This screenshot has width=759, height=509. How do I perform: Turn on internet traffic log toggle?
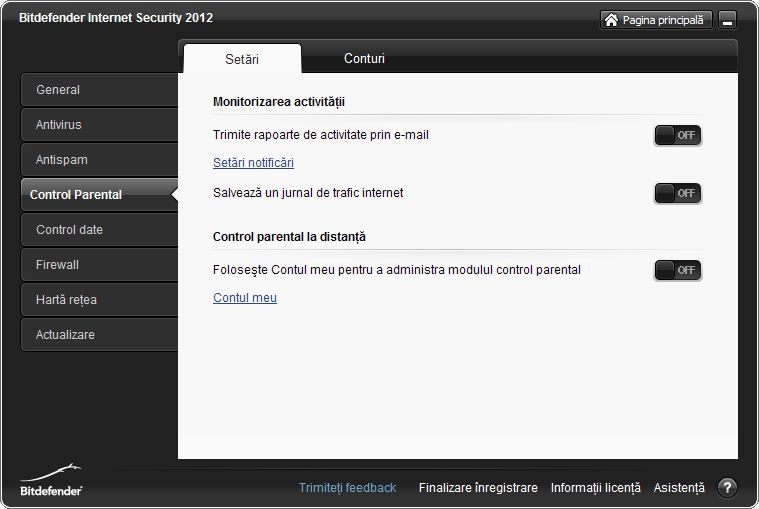pos(678,193)
